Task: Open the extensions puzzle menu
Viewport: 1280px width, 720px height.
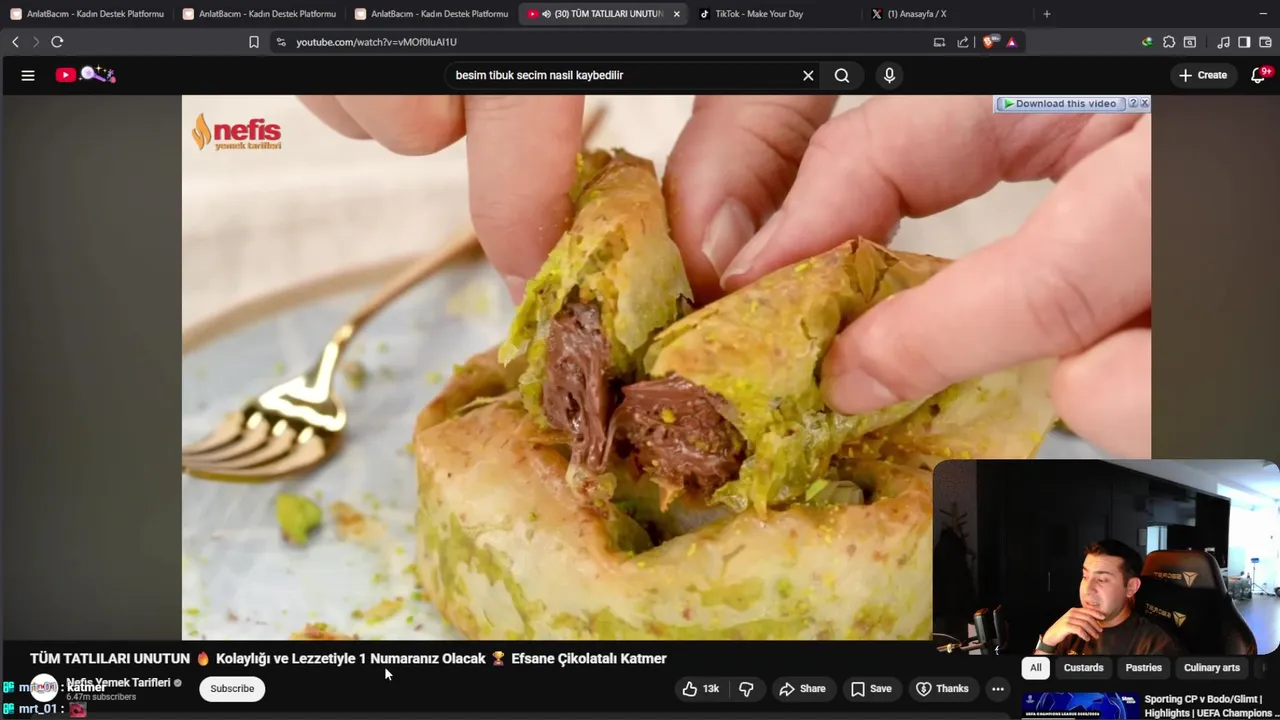Action: (1168, 42)
